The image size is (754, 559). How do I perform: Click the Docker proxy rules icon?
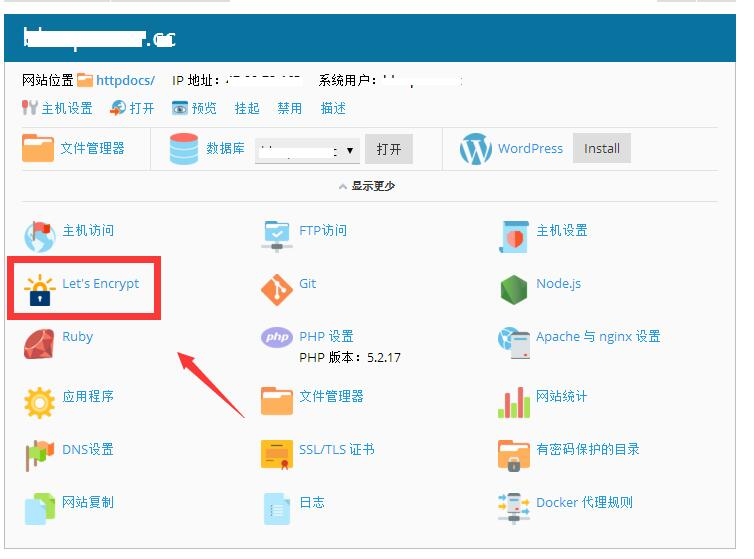(514, 507)
